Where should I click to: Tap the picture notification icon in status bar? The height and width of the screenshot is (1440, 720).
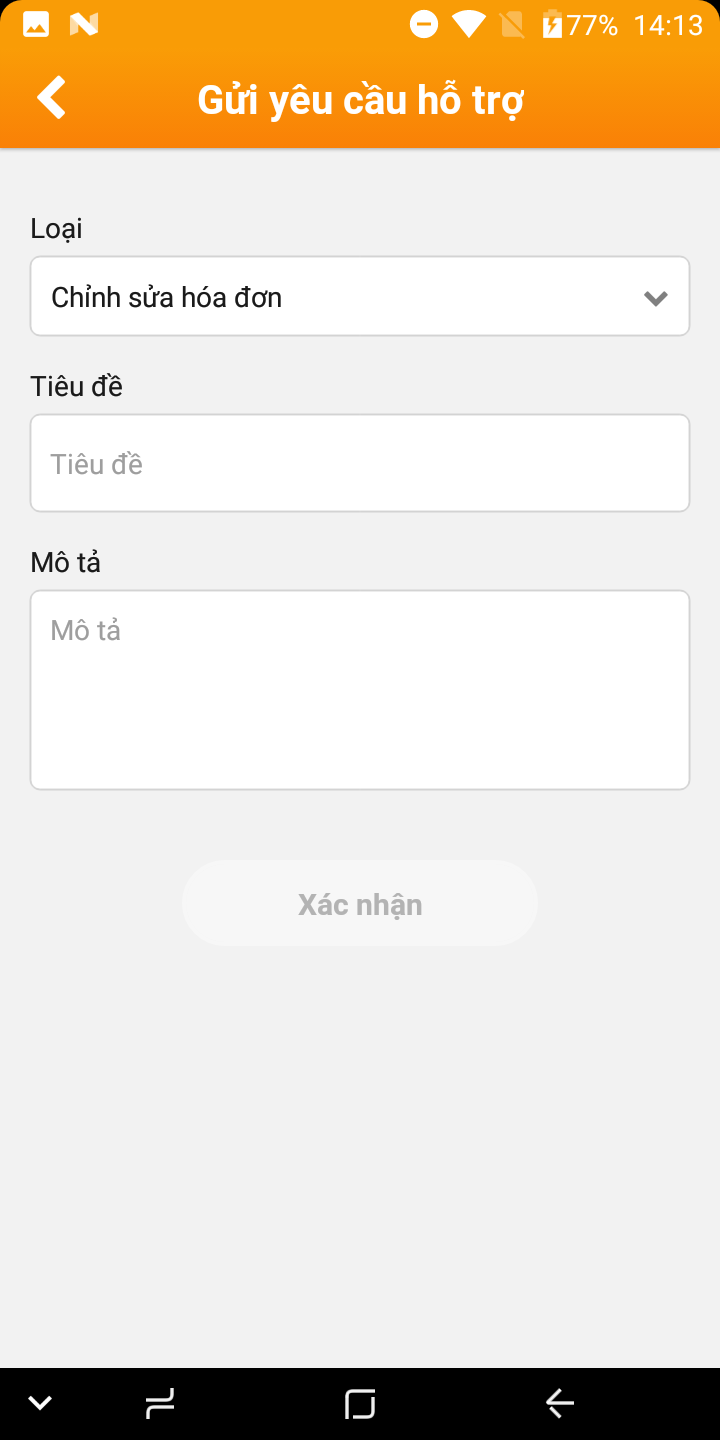click(36, 24)
